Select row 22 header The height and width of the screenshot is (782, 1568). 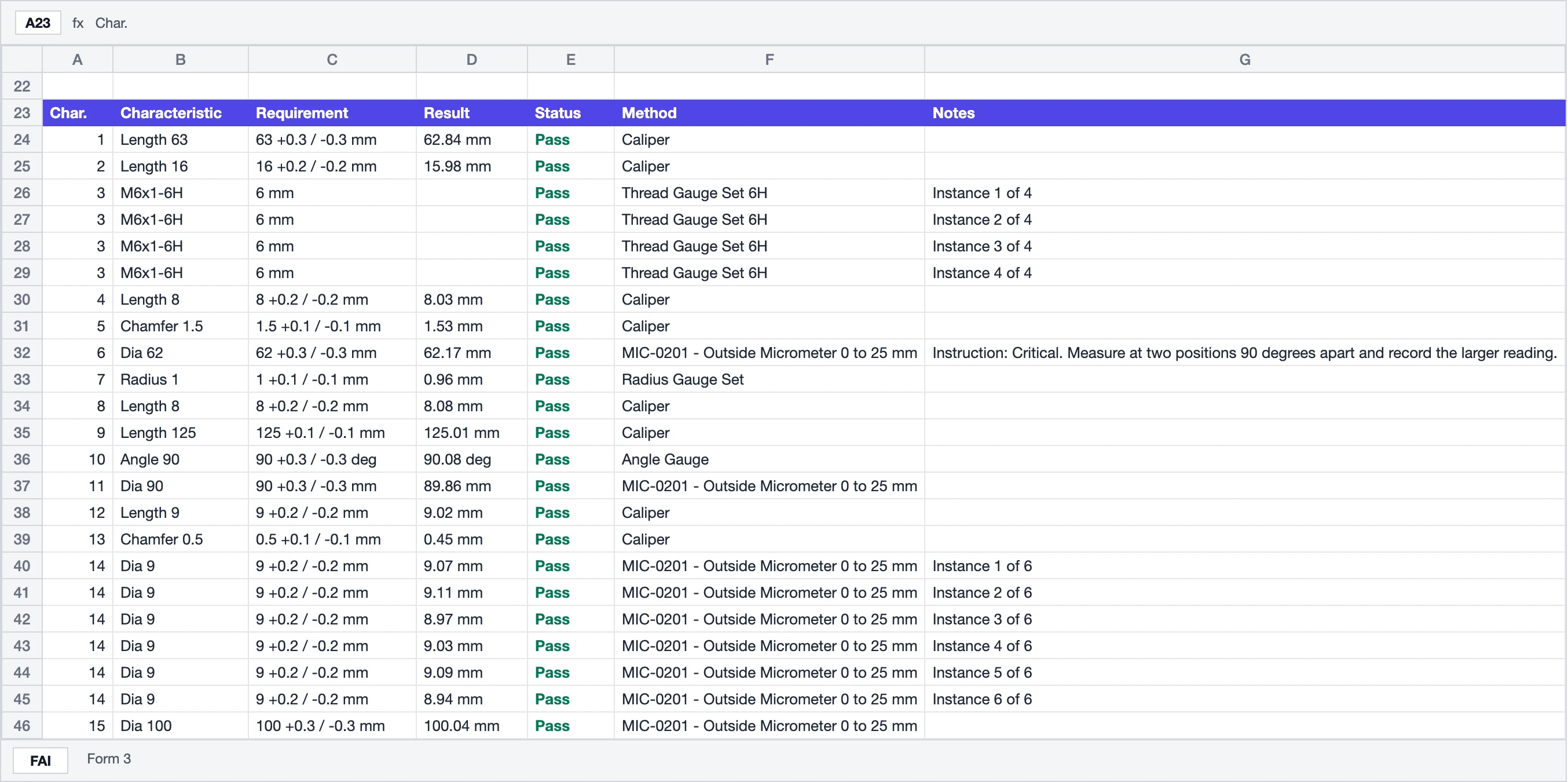tap(22, 86)
